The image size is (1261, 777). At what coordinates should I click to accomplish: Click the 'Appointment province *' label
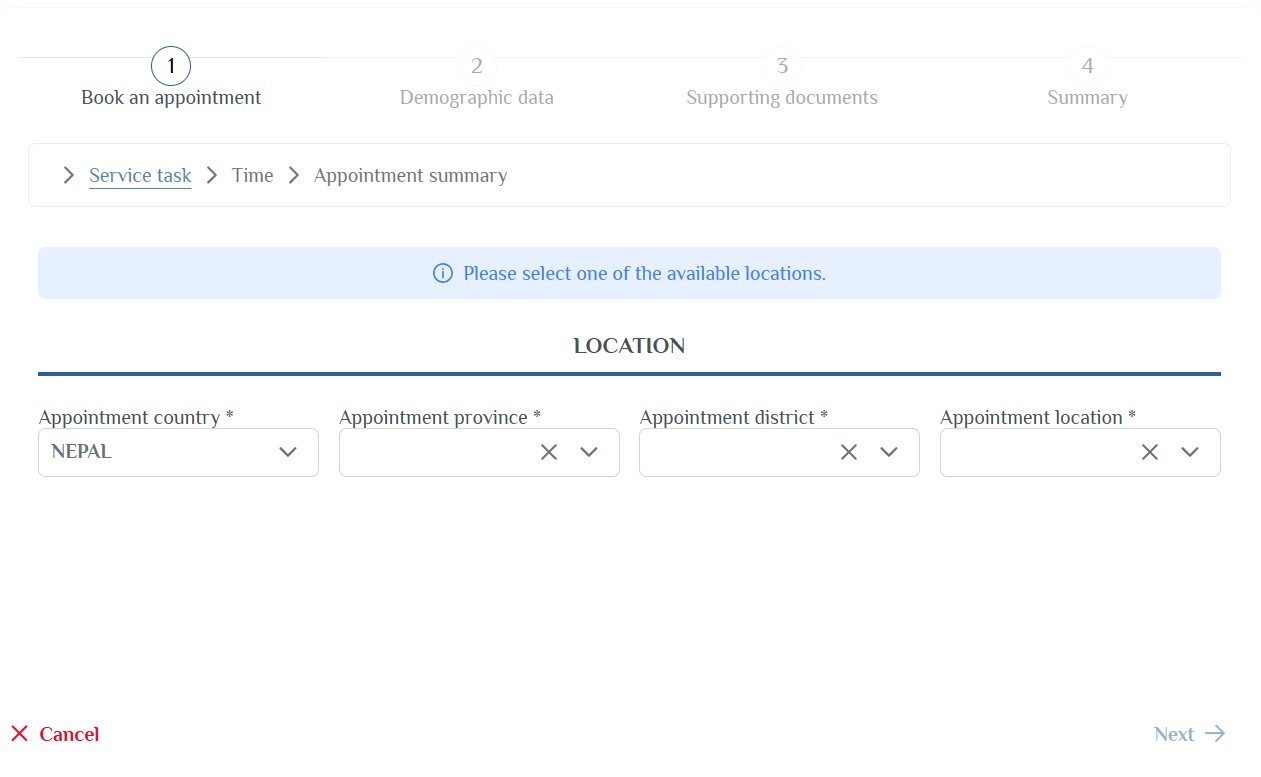pos(440,417)
